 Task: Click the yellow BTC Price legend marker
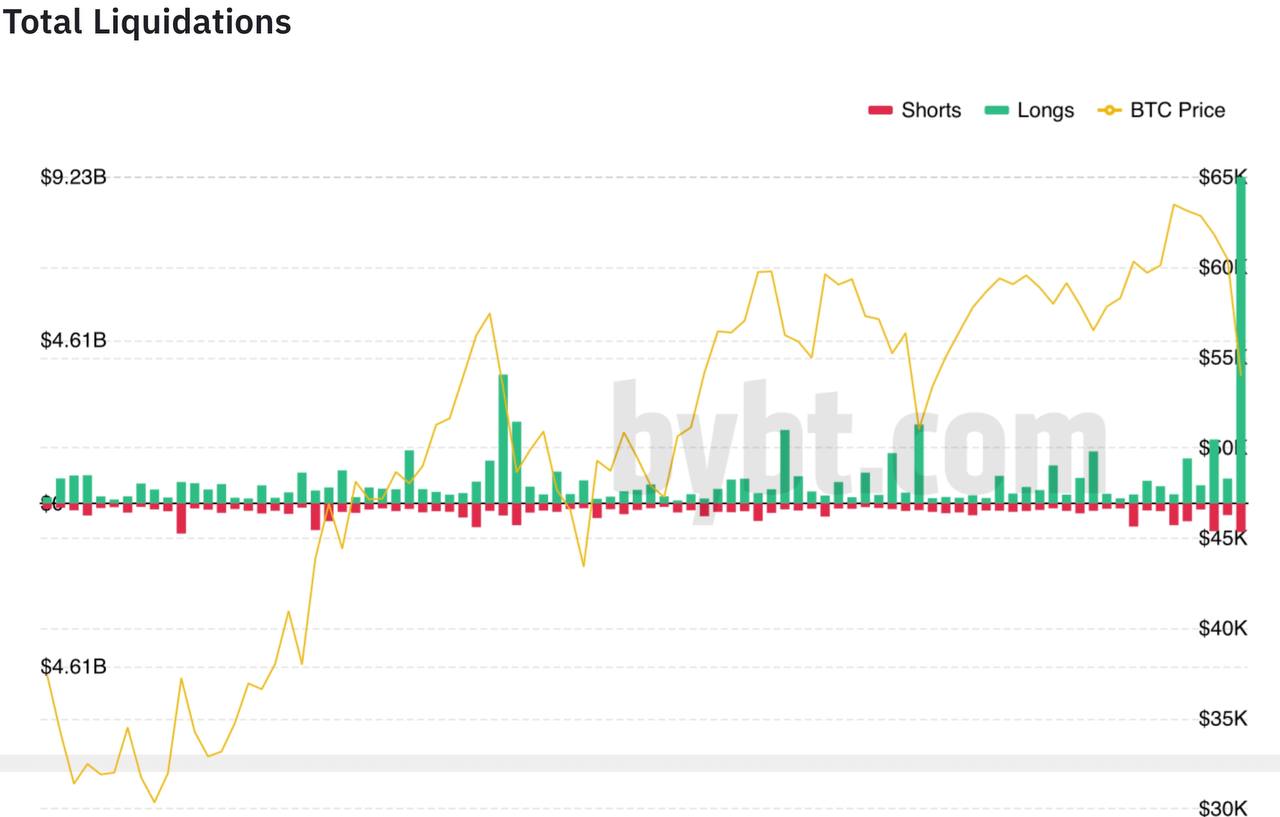coord(1110,110)
